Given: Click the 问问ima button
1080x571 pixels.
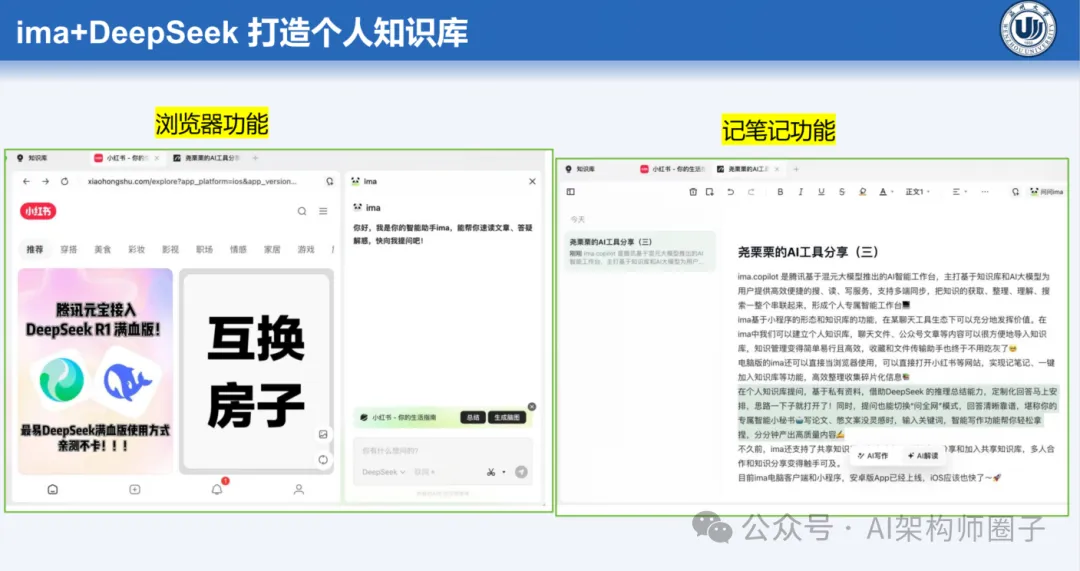Looking at the screenshot, I should pyautogui.click(x=1046, y=192).
